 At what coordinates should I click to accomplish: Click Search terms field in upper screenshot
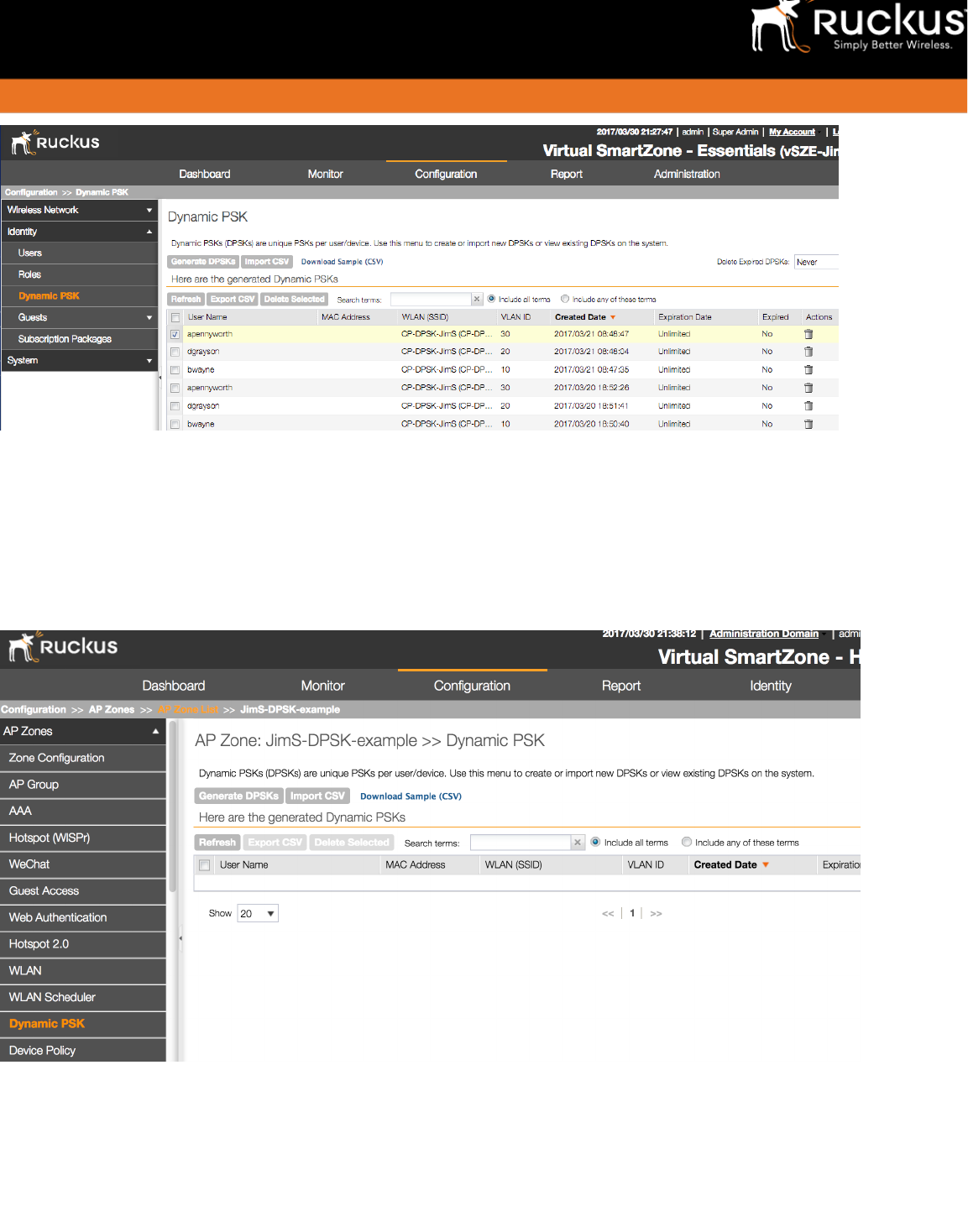coord(431,300)
